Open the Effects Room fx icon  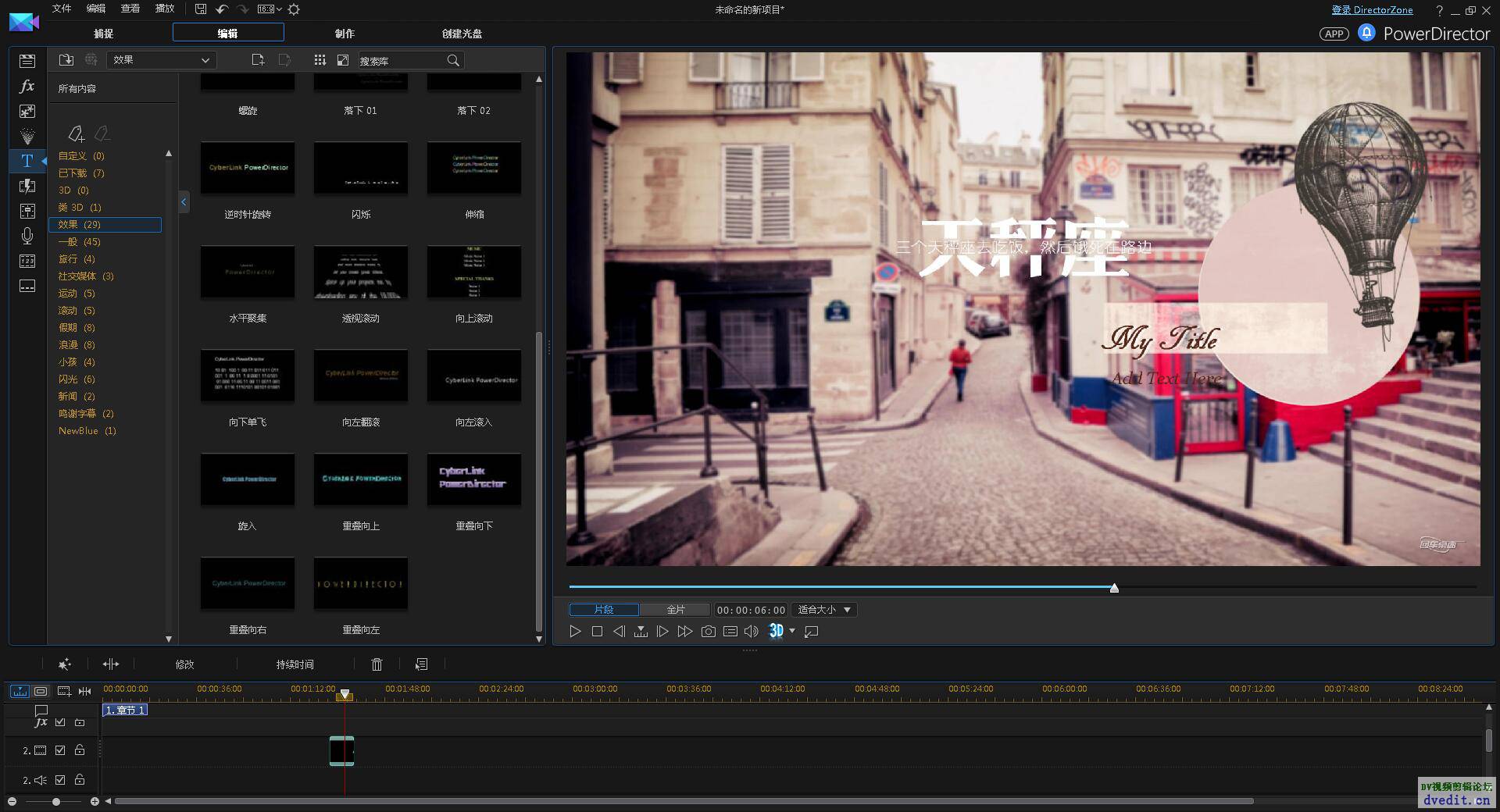27,86
